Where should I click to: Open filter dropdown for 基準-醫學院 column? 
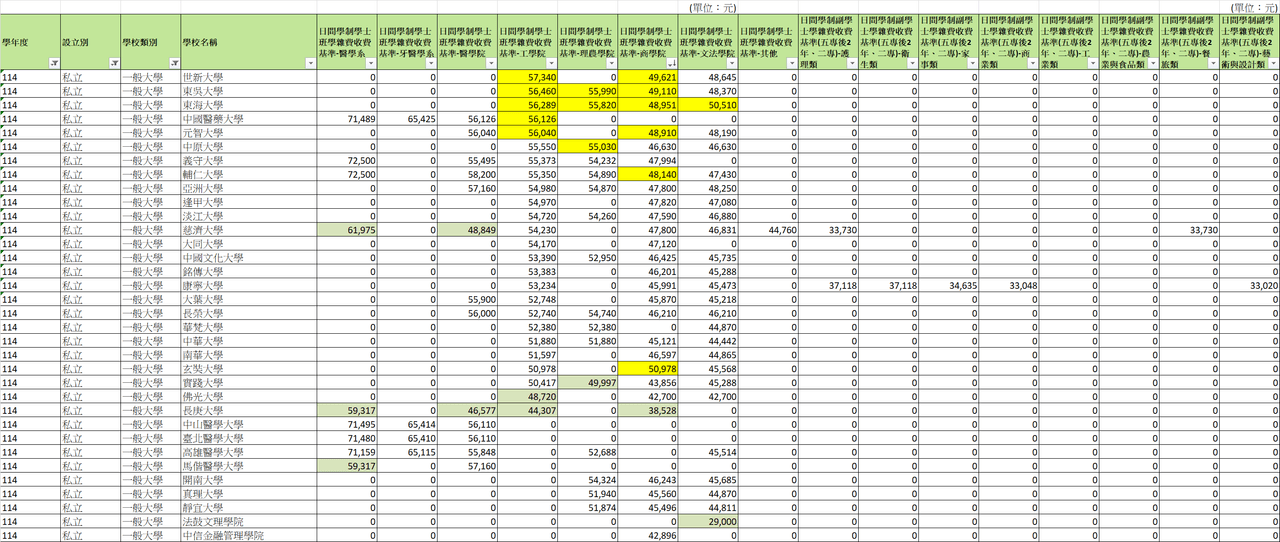(491, 63)
